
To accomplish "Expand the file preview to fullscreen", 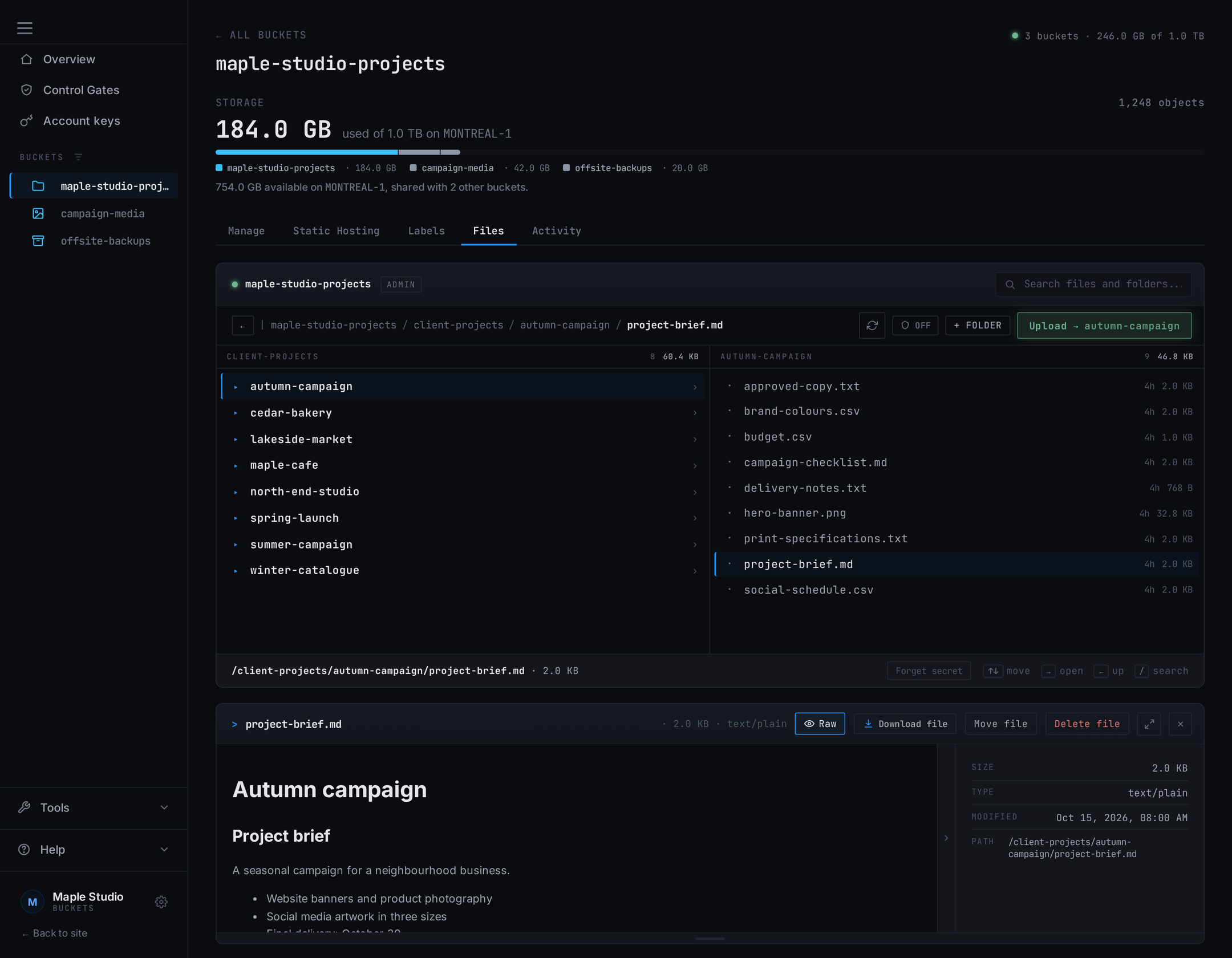I will [x=1149, y=724].
